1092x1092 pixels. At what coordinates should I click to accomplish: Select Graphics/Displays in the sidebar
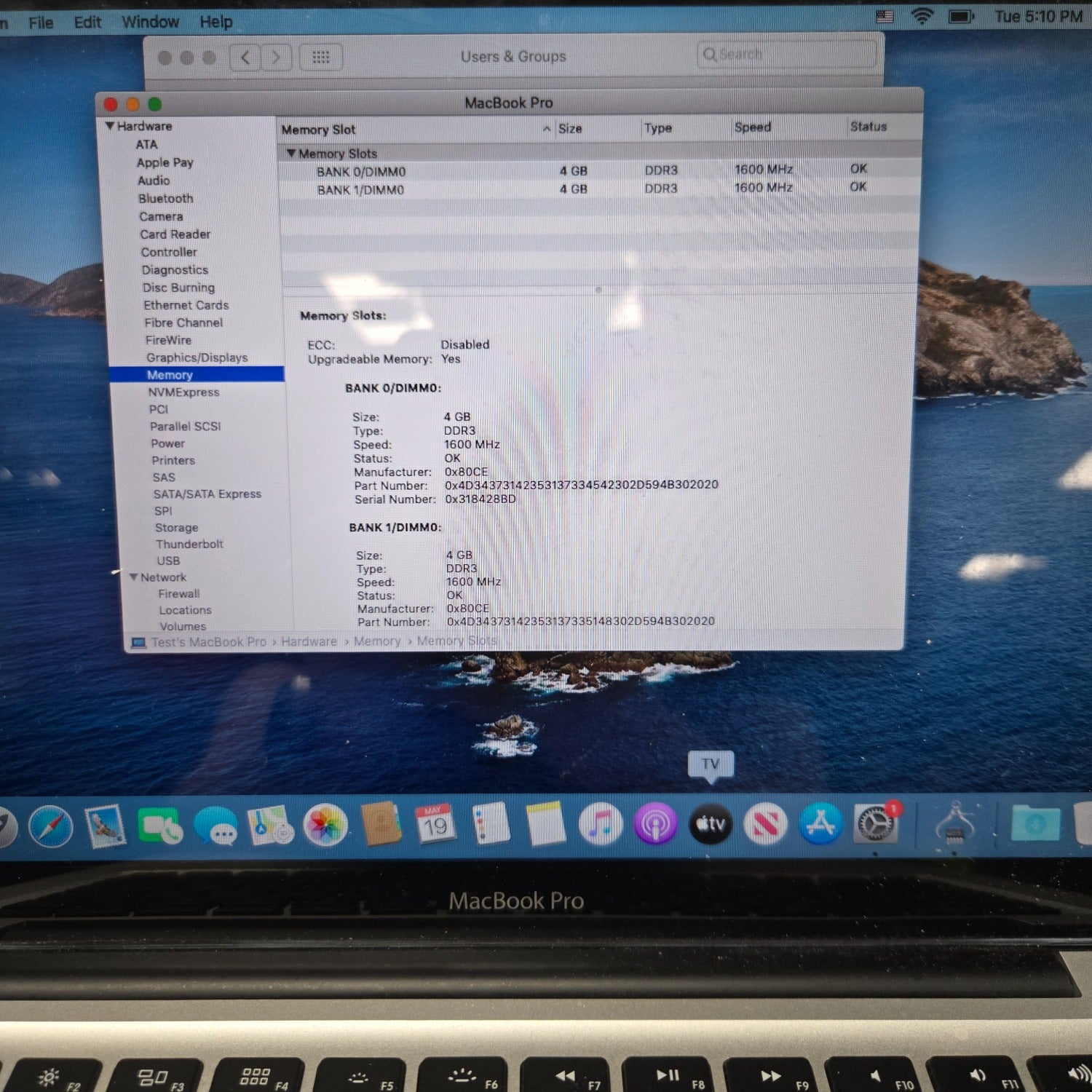[197, 357]
